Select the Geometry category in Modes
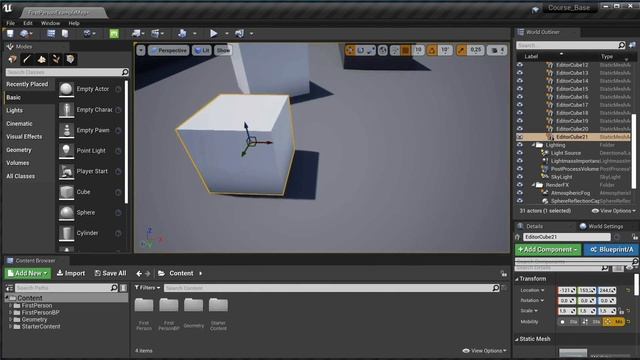Image resolution: width=640 pixels, height=360 pixels. point(19,150)
